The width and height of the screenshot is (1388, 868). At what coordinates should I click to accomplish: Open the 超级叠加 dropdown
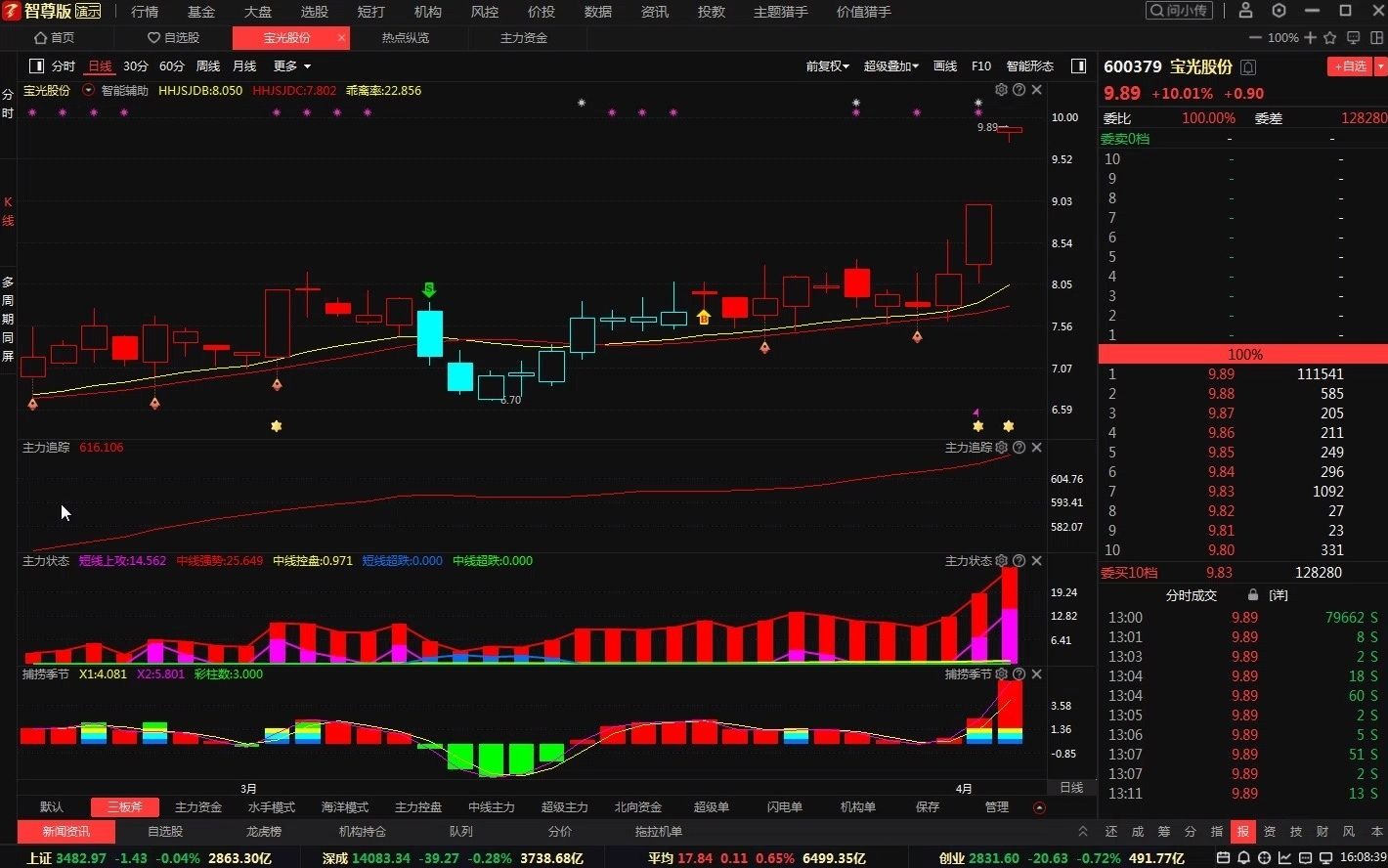point(891,66)
